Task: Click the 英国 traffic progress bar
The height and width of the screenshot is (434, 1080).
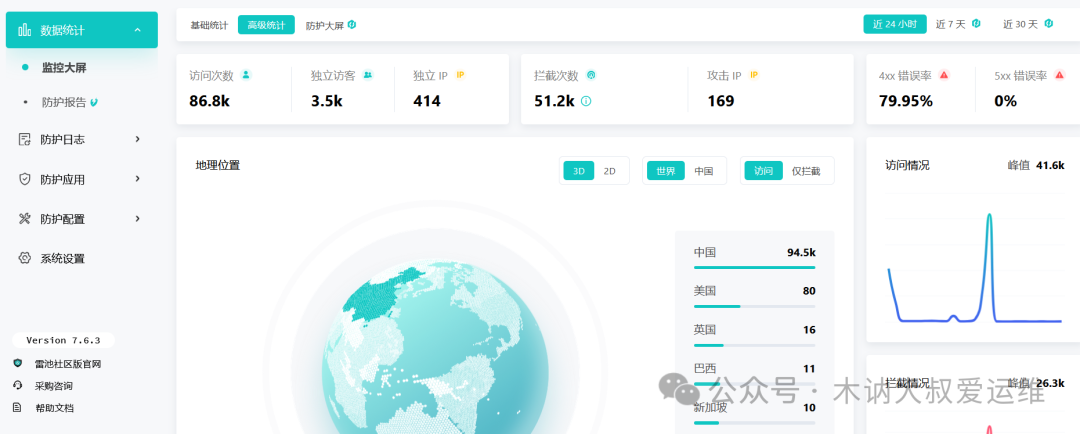Action: (754, 344)
